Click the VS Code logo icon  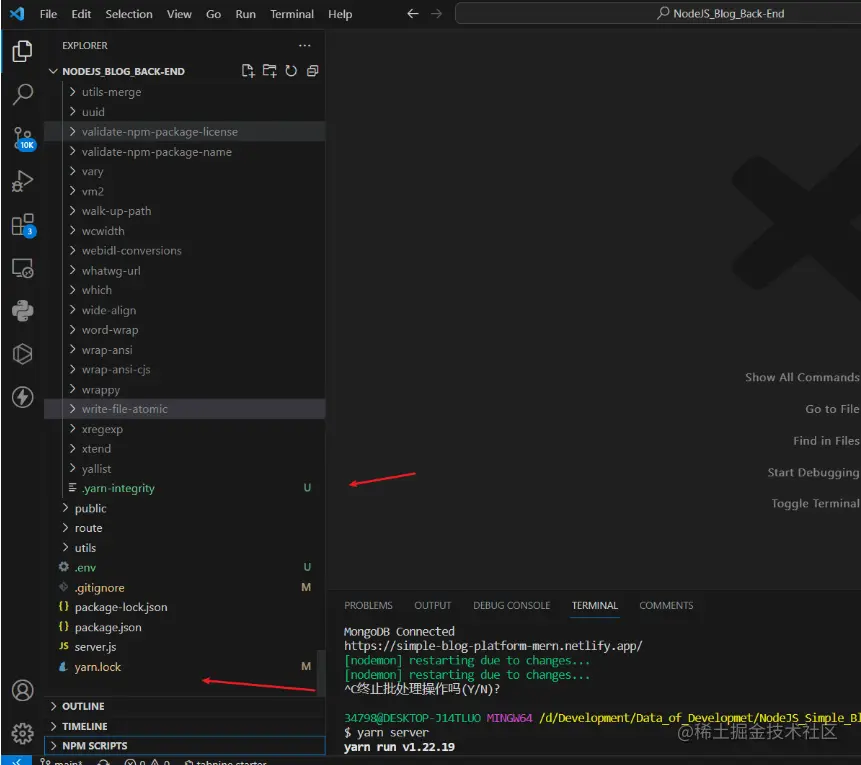tap(17, 14)
